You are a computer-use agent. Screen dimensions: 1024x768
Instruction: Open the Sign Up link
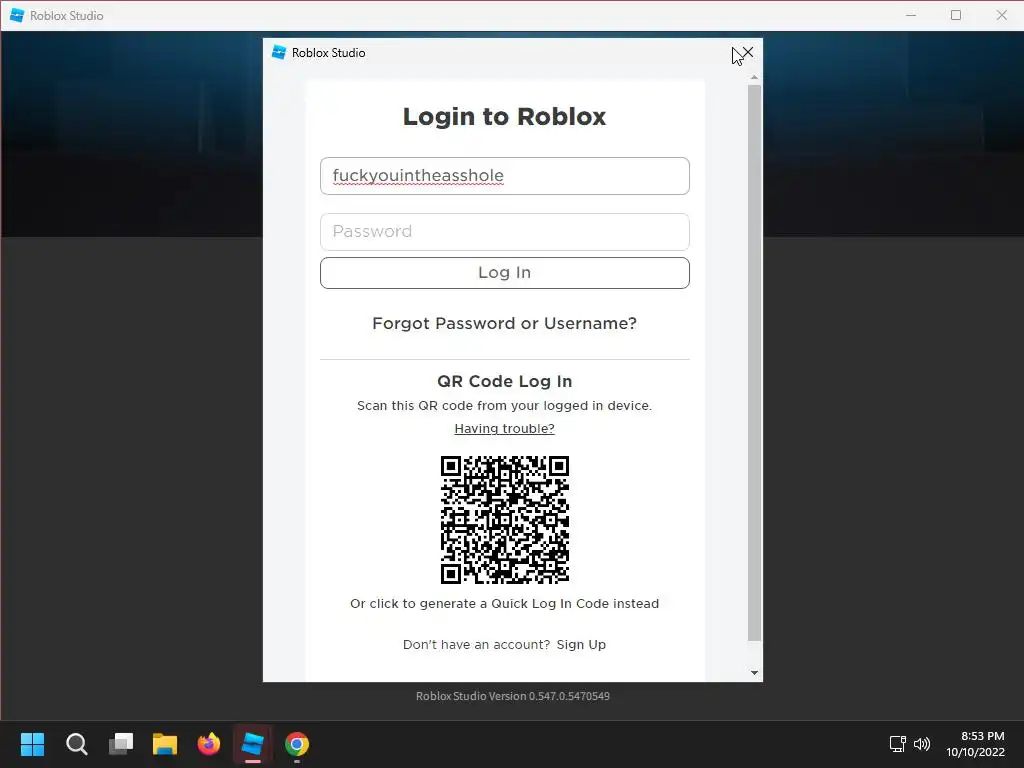pos(581,645)
